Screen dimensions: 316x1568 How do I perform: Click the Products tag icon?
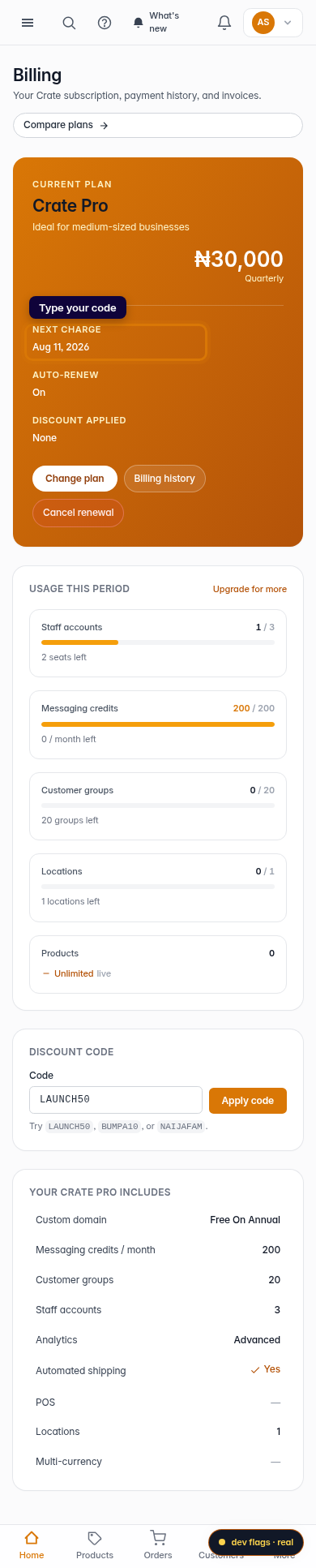[95, 1537]
